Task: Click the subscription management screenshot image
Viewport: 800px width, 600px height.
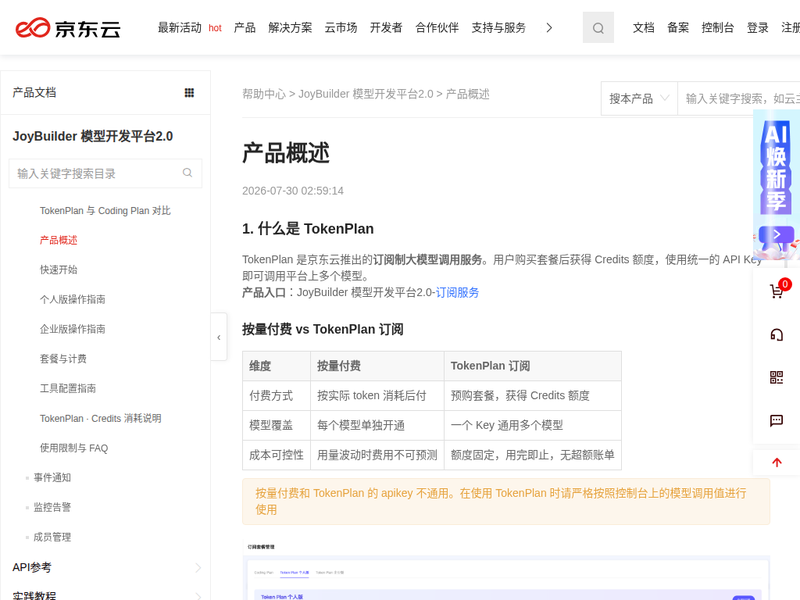Action: [506, 569]
